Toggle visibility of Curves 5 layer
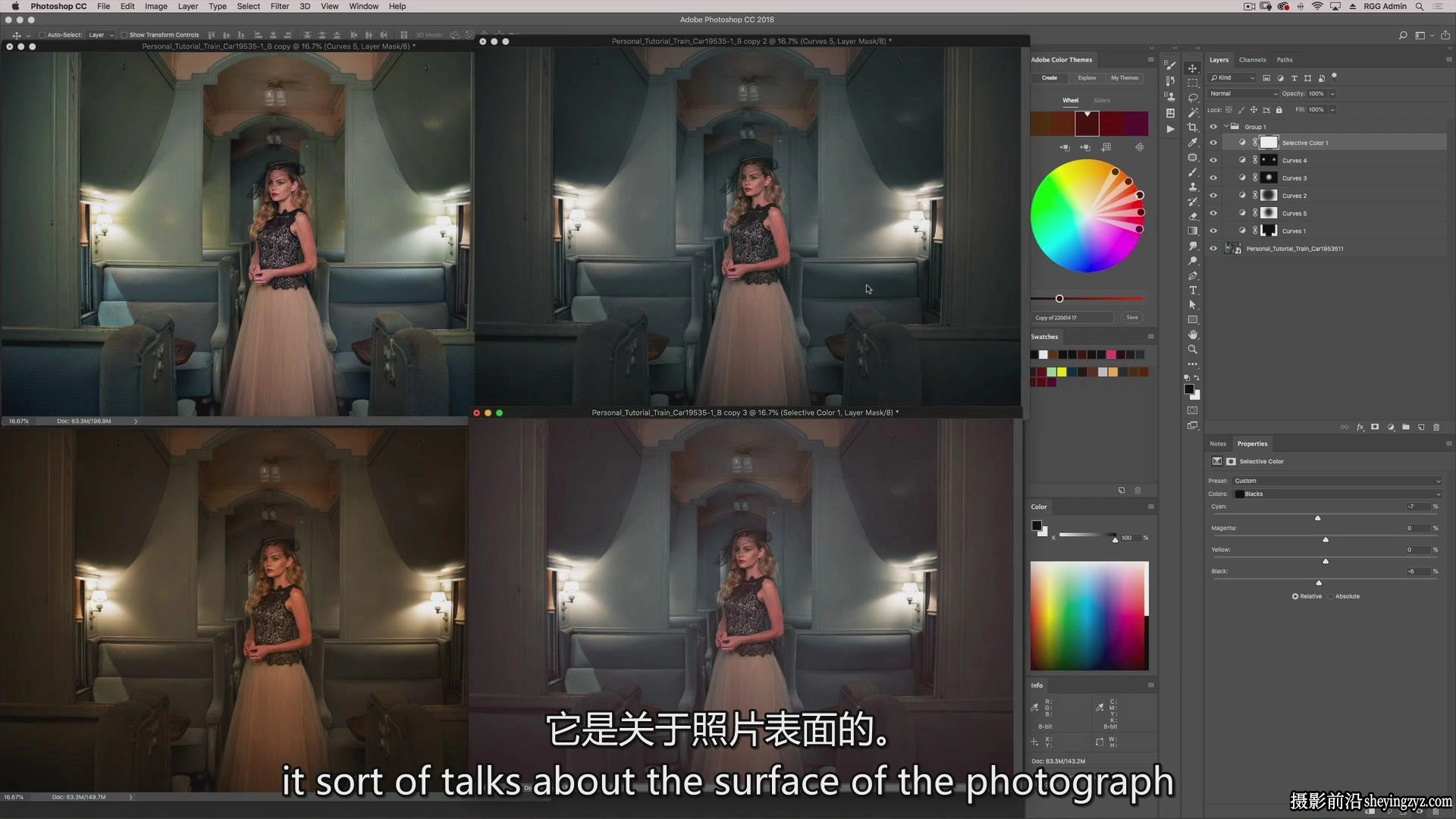Image resolution: width=1456 pixels, height=819 pixels. [x=1213, y=213]
